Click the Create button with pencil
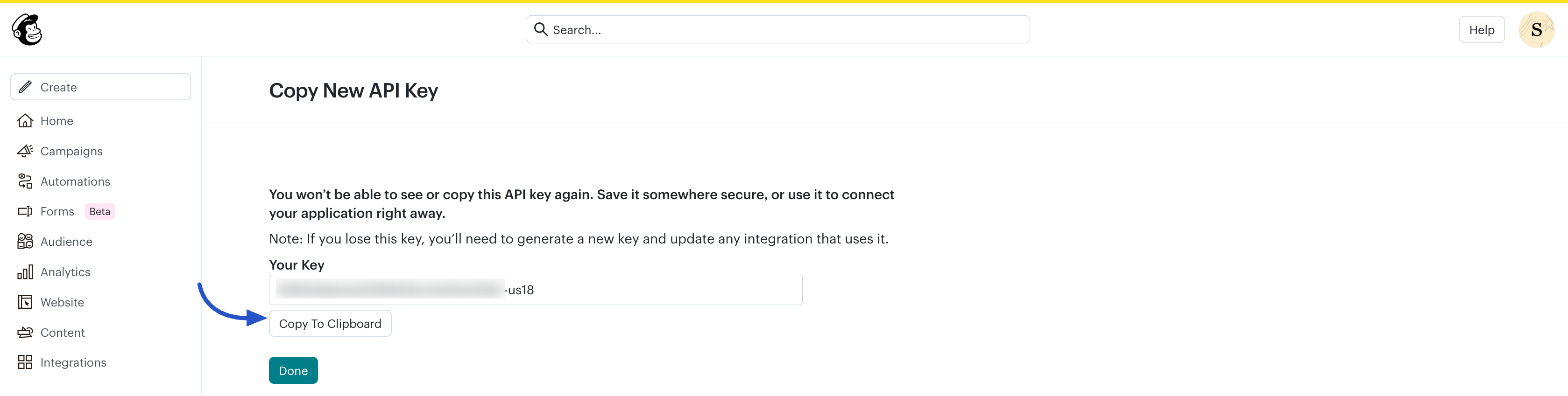Screen dimensions: 1568x396 point(100,87)
